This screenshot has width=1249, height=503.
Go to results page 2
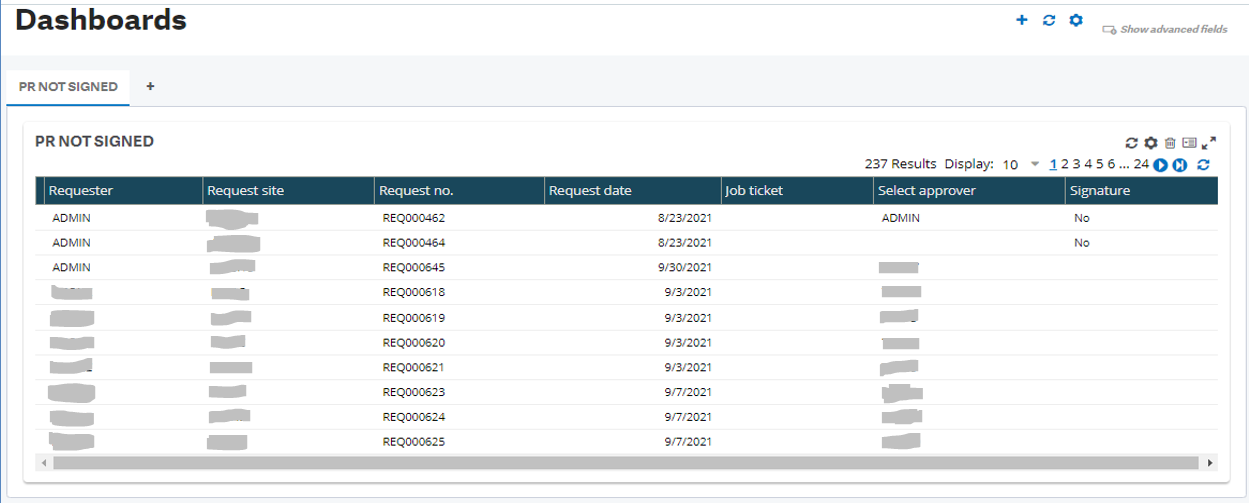(x=1065, y=164)
